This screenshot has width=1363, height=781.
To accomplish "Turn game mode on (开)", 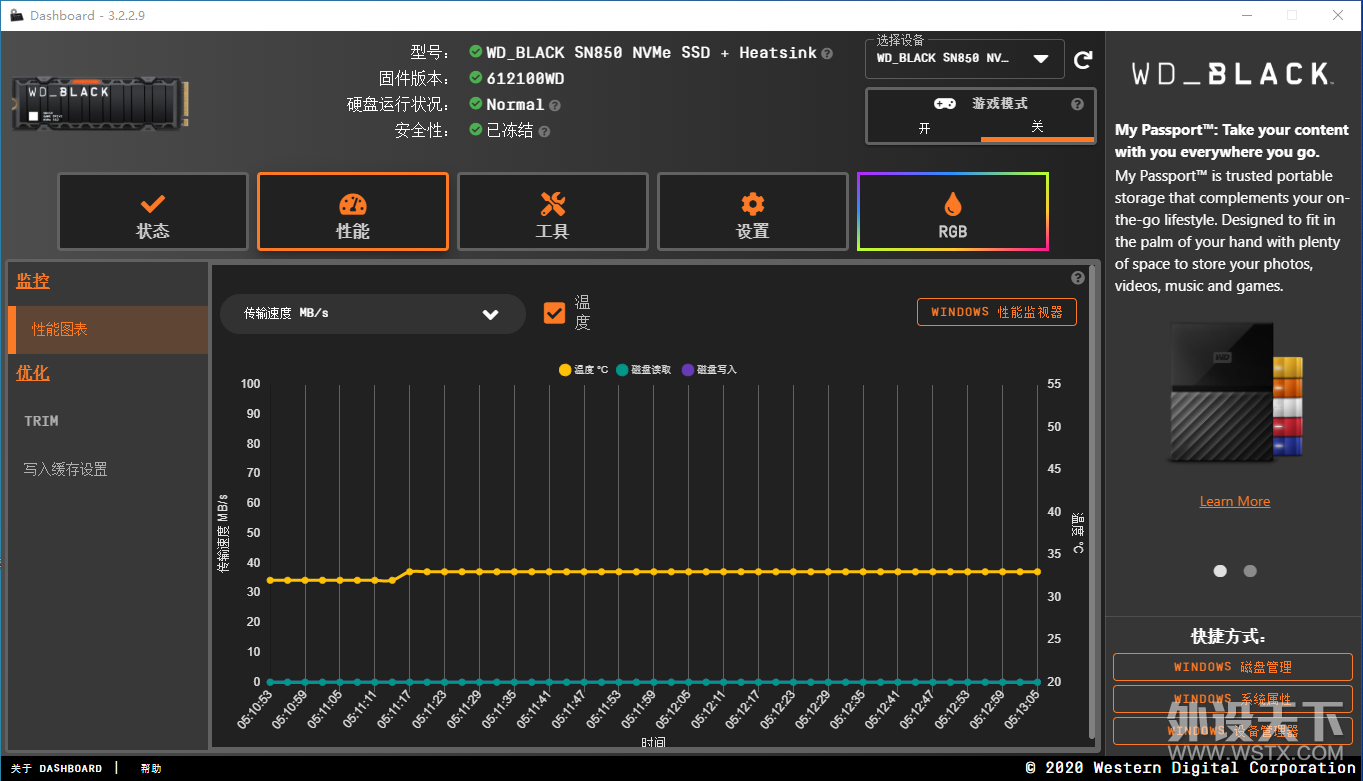I will [x=924, y=128].
